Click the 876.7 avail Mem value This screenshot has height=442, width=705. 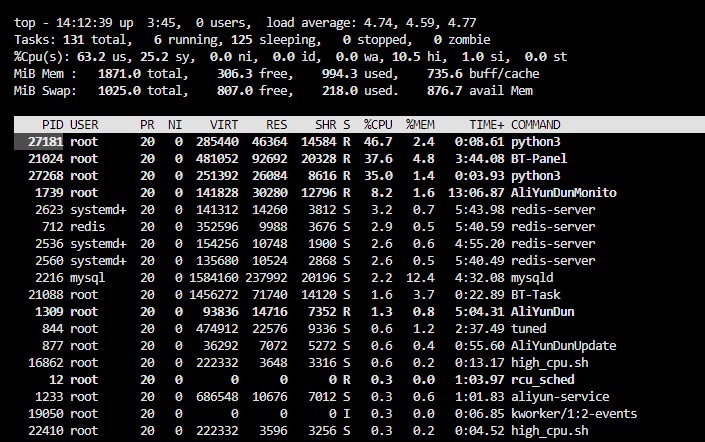[x=444, y=91]
